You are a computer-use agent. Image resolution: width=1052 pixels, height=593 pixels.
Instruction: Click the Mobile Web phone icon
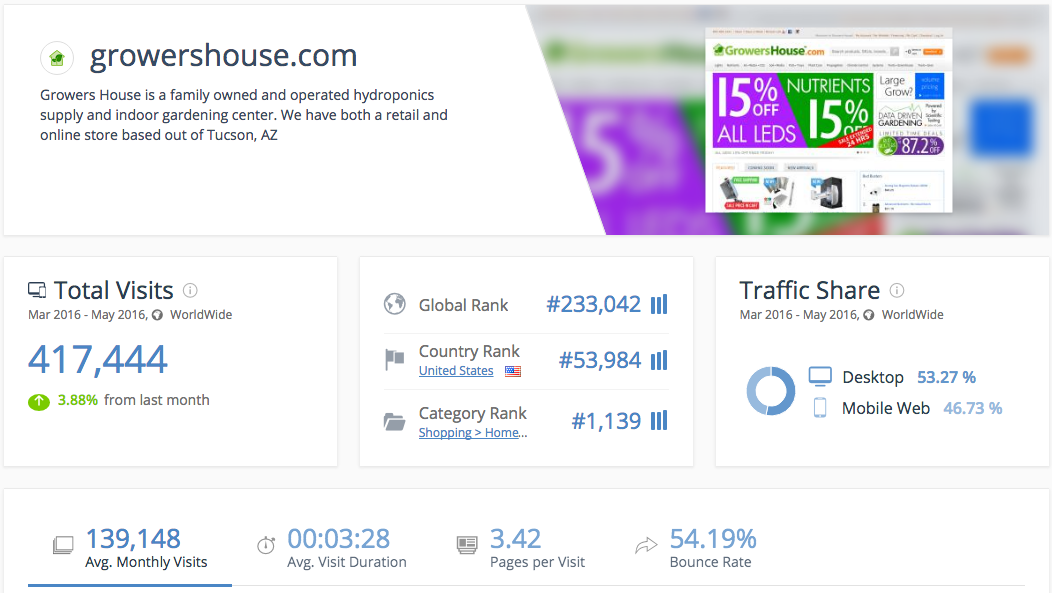pos(820,407)
